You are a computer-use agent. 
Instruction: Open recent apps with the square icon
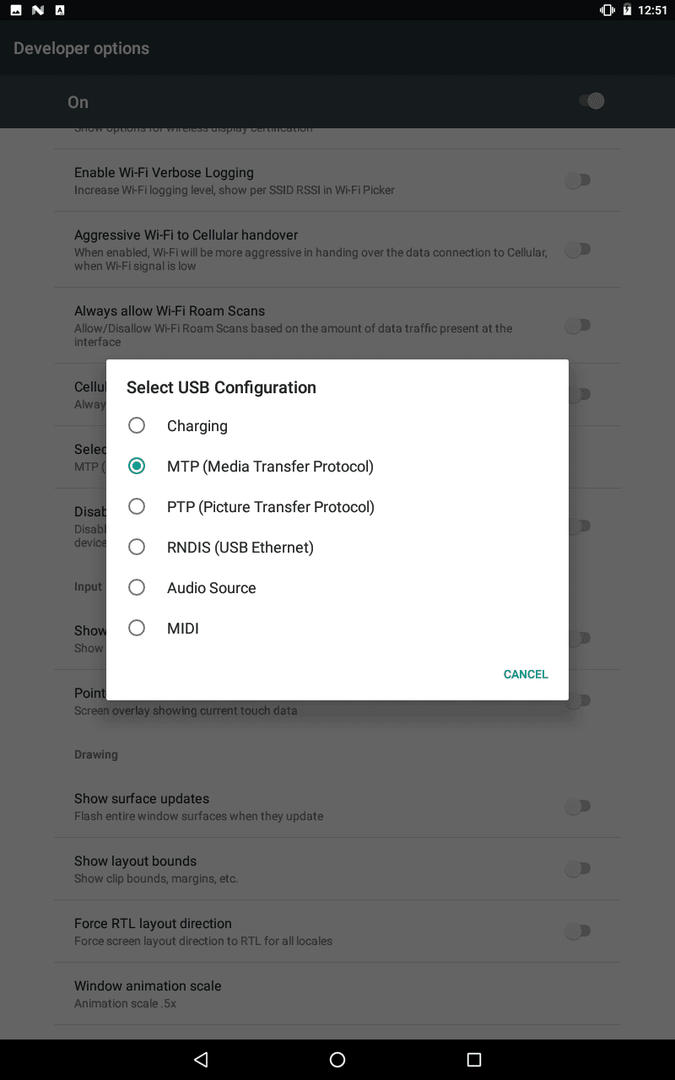coord(473,1059)
